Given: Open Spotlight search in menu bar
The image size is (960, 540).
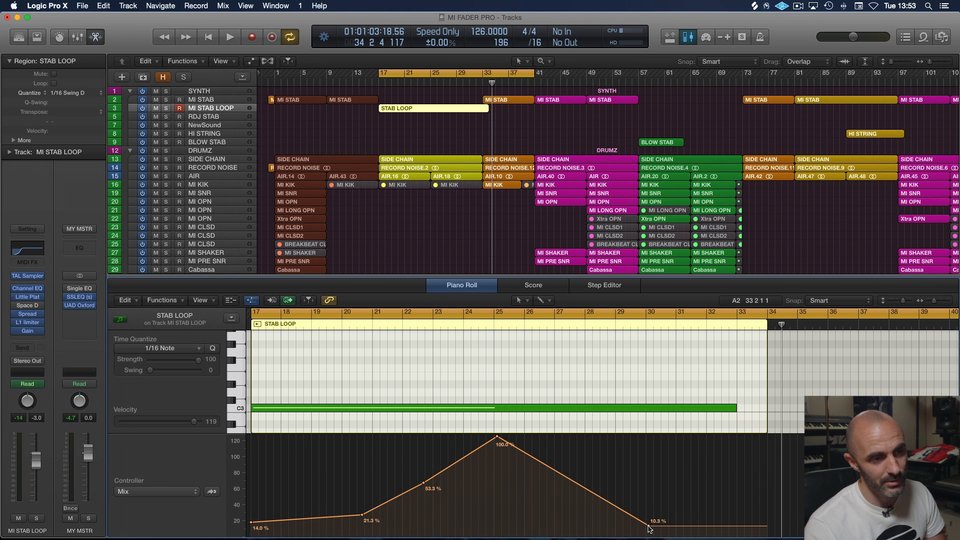Looking at the screenshot, I should coord(928,6).
